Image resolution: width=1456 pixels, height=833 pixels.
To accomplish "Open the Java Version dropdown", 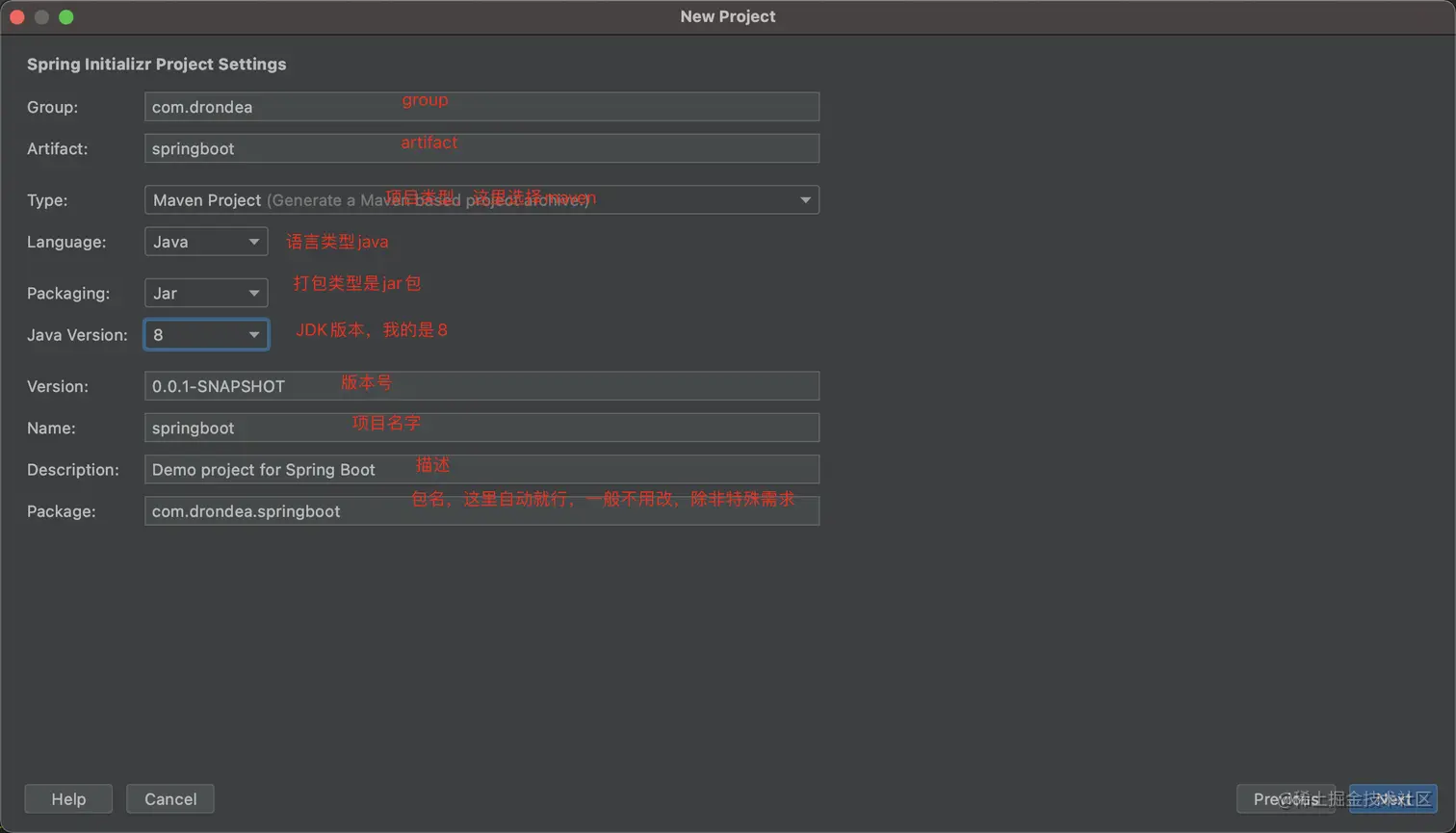I will pos(206,334).
